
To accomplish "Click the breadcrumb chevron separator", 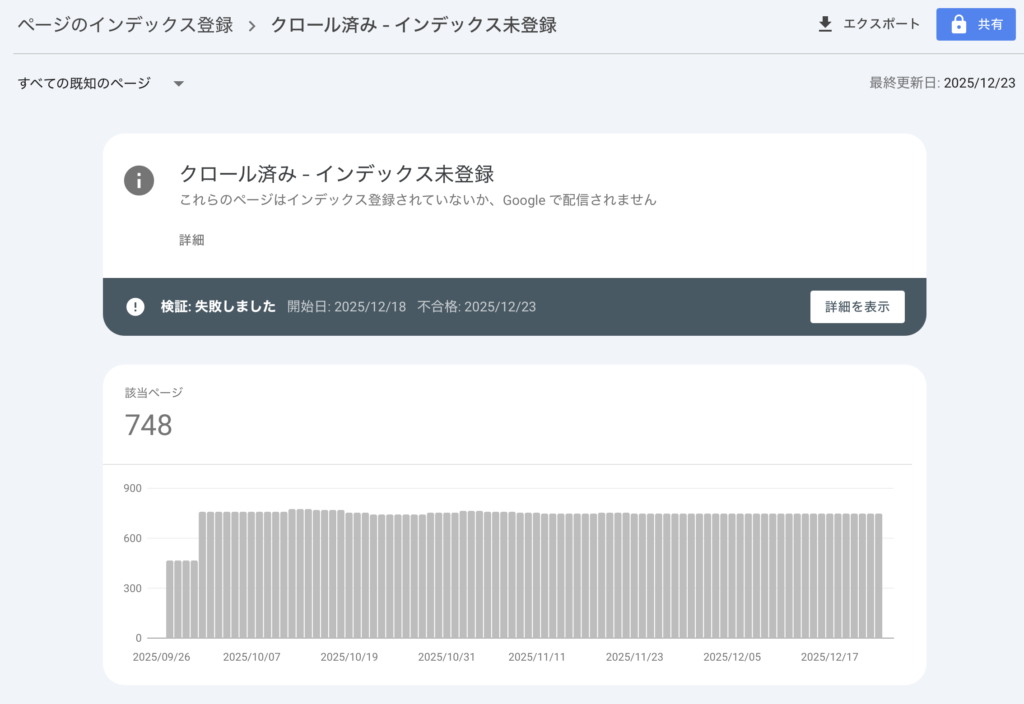I will pyautogui.click(x=252, y=25).
